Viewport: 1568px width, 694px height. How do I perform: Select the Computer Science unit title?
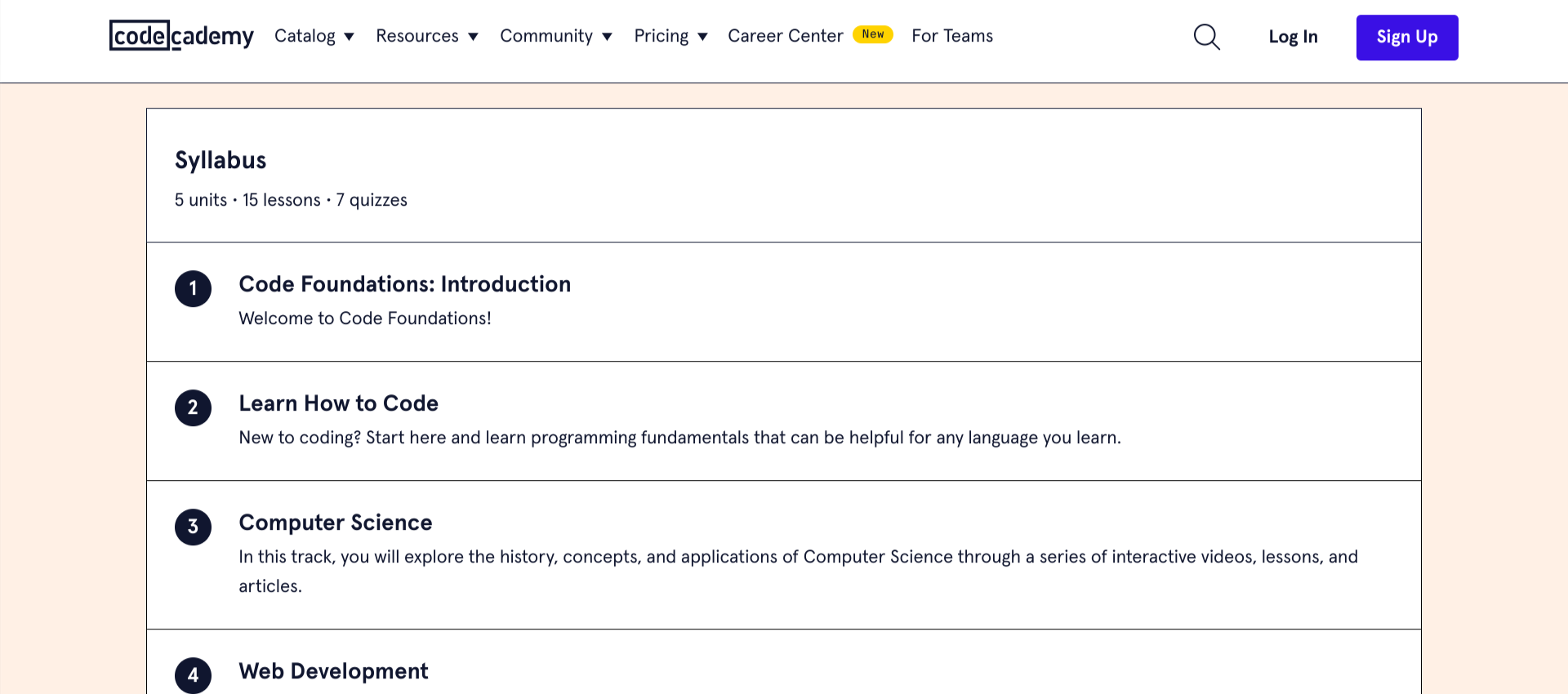335,523
